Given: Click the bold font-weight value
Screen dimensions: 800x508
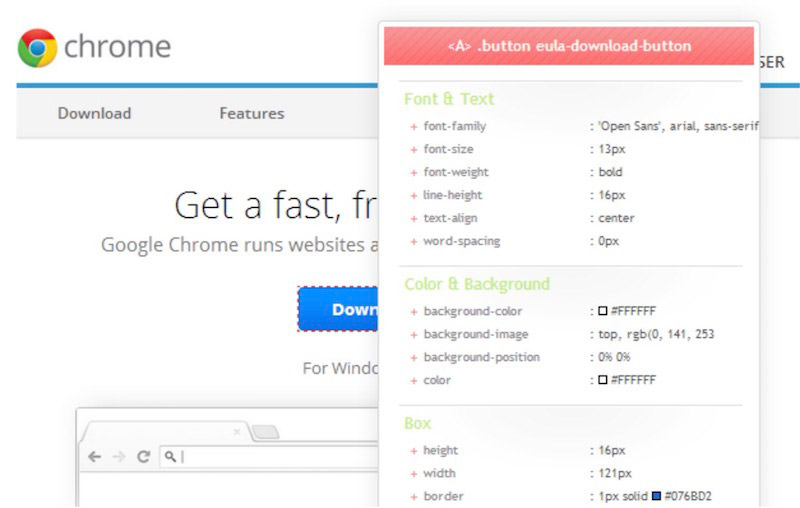Looking at the screenshot, I should coord(610,172).
